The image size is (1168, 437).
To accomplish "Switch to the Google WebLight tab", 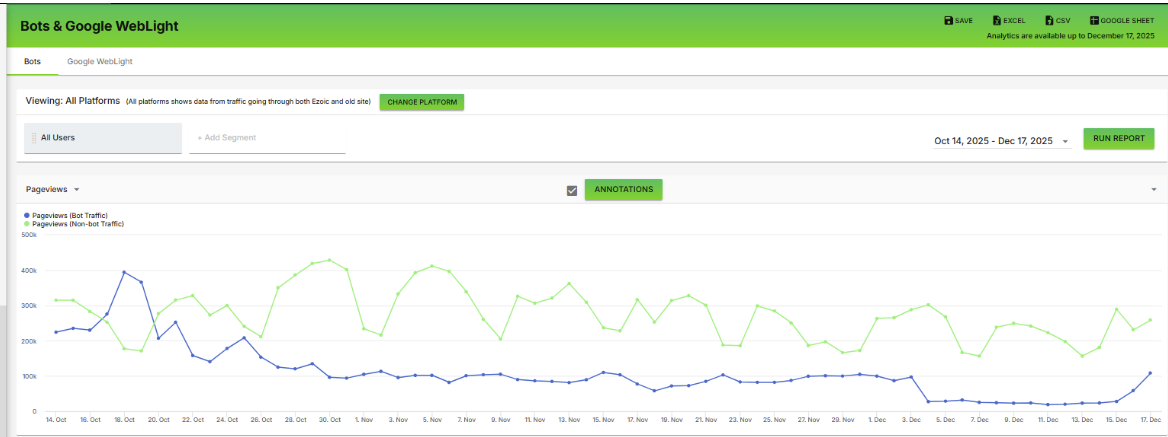I will tap(100, 62).
